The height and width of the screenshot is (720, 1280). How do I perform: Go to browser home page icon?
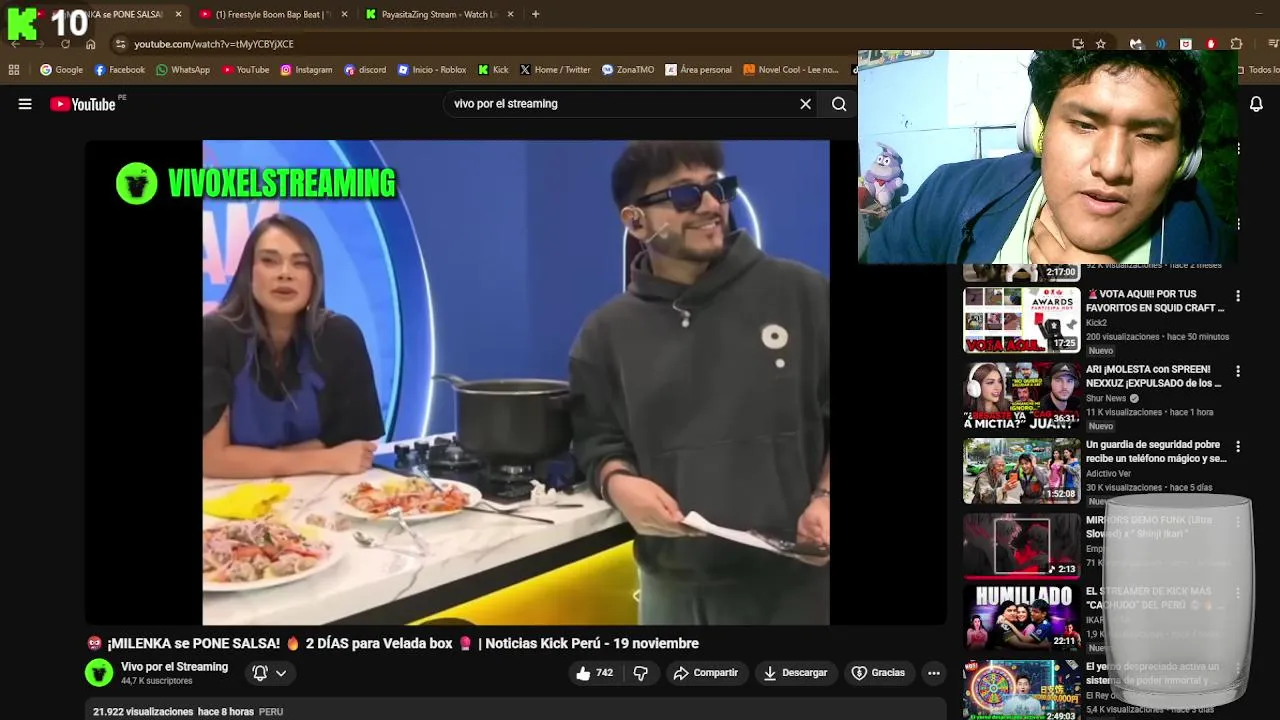(x=90, y=44)
